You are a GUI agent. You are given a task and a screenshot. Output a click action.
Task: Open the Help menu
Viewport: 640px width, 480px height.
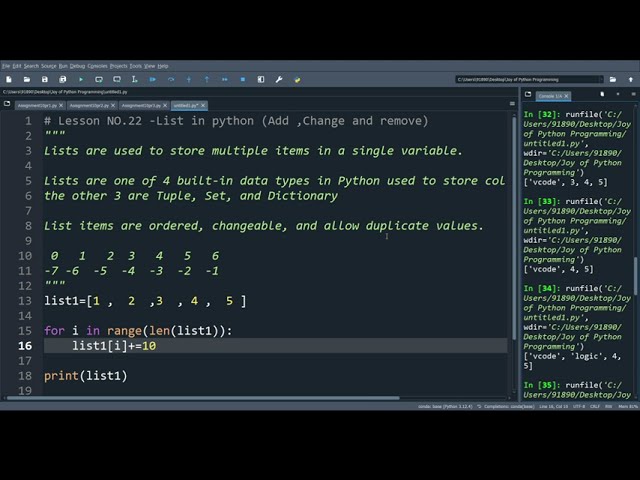click(x=163, y=66)
